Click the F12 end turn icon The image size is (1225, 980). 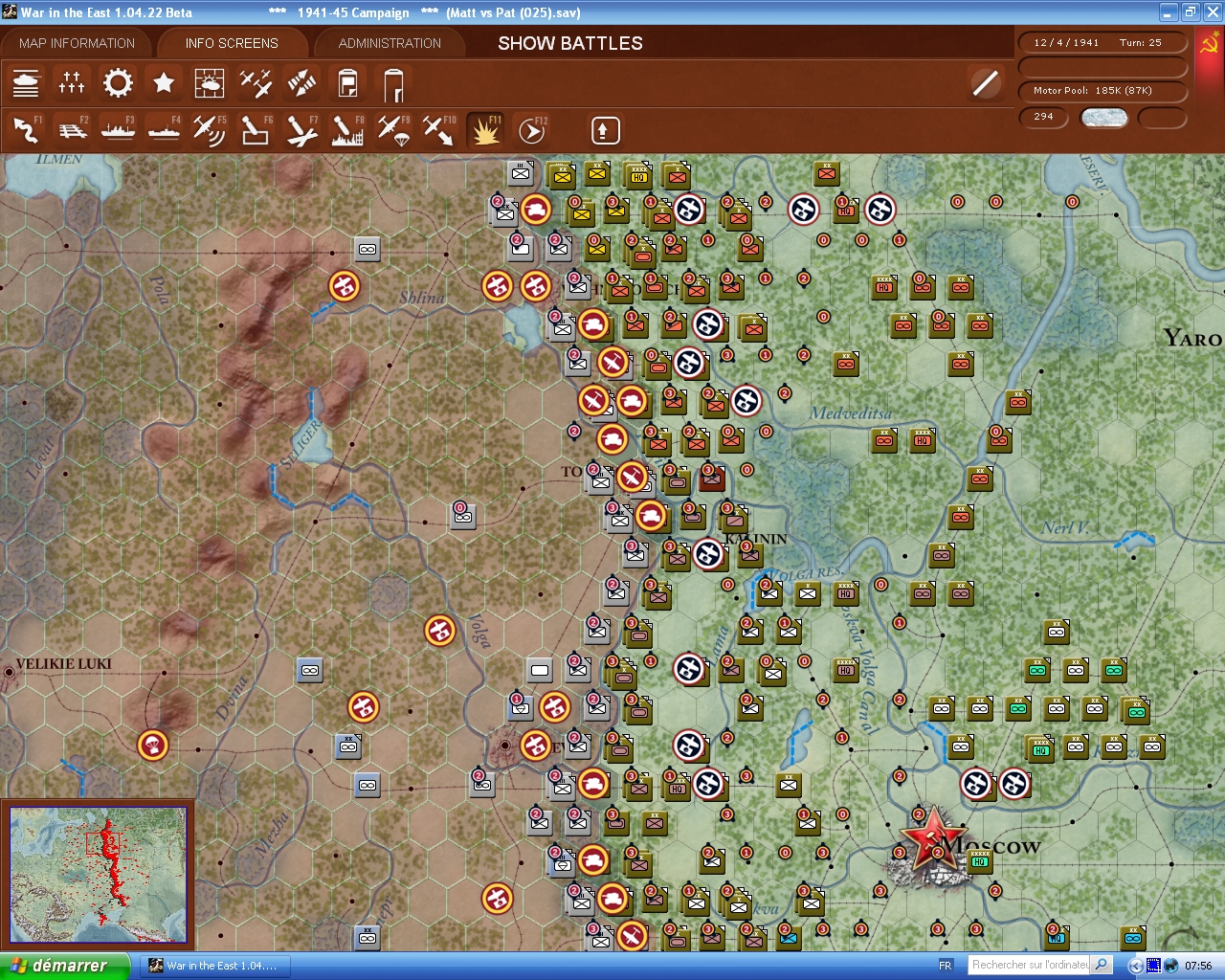coord(531,130)
